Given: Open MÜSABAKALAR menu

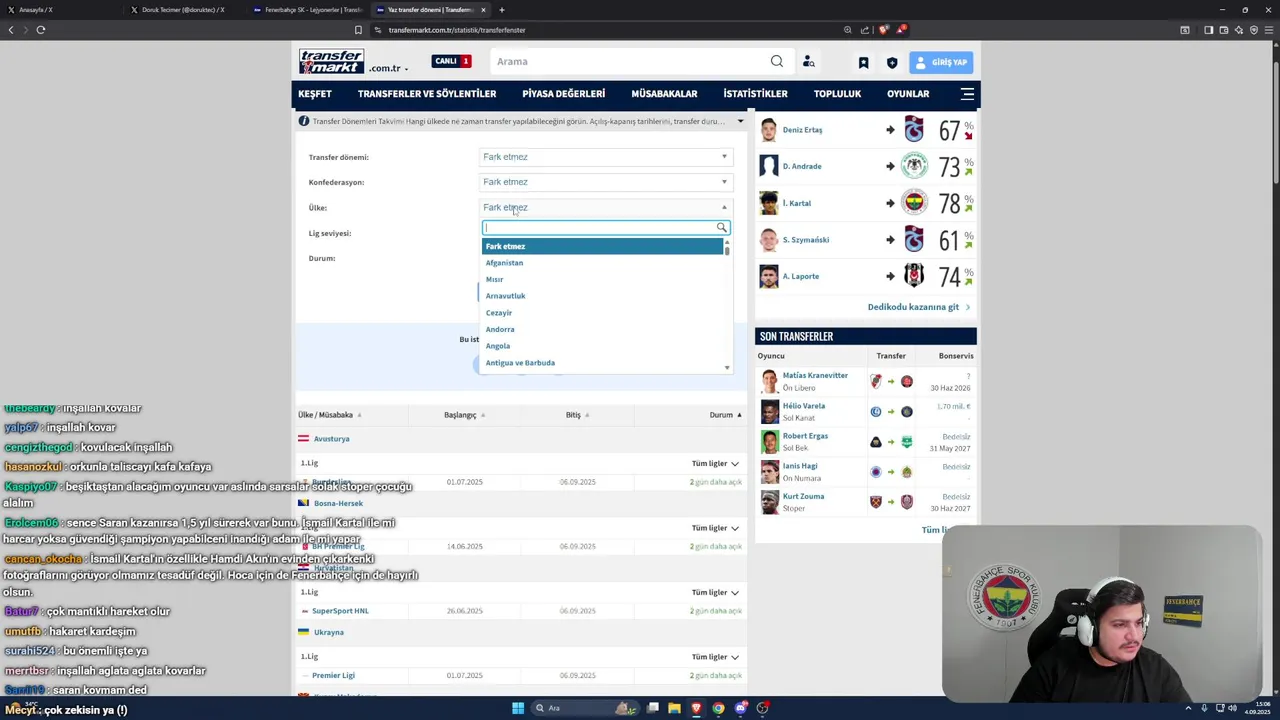Looking at the screenshot, I should 664,94.
